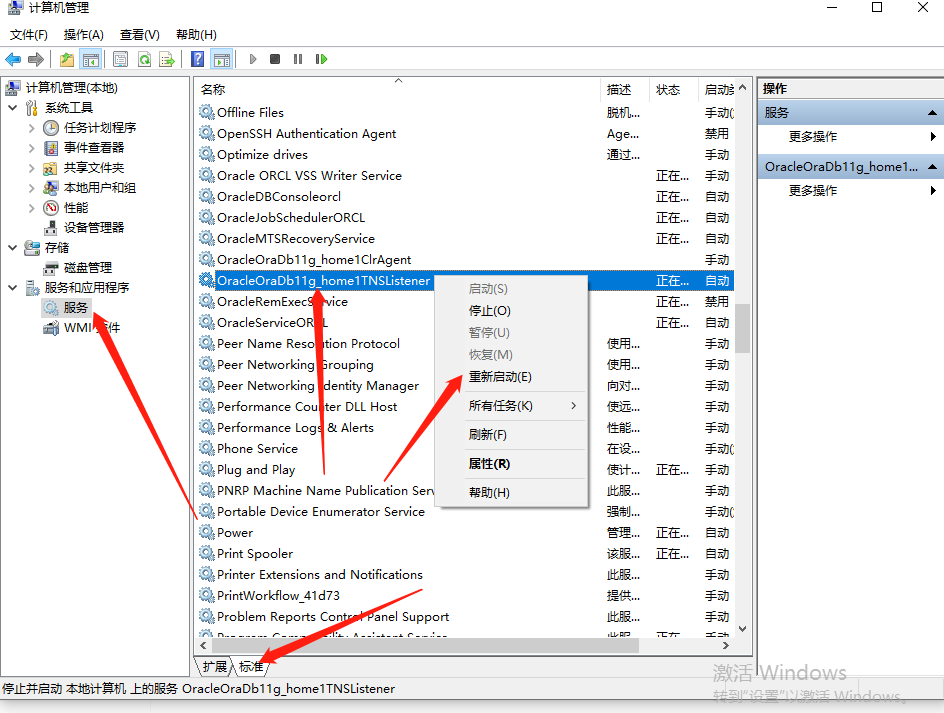The image size is (944, 713).
Task: Select the OracleServiceORCL service row
Action: tap(465, 322)
